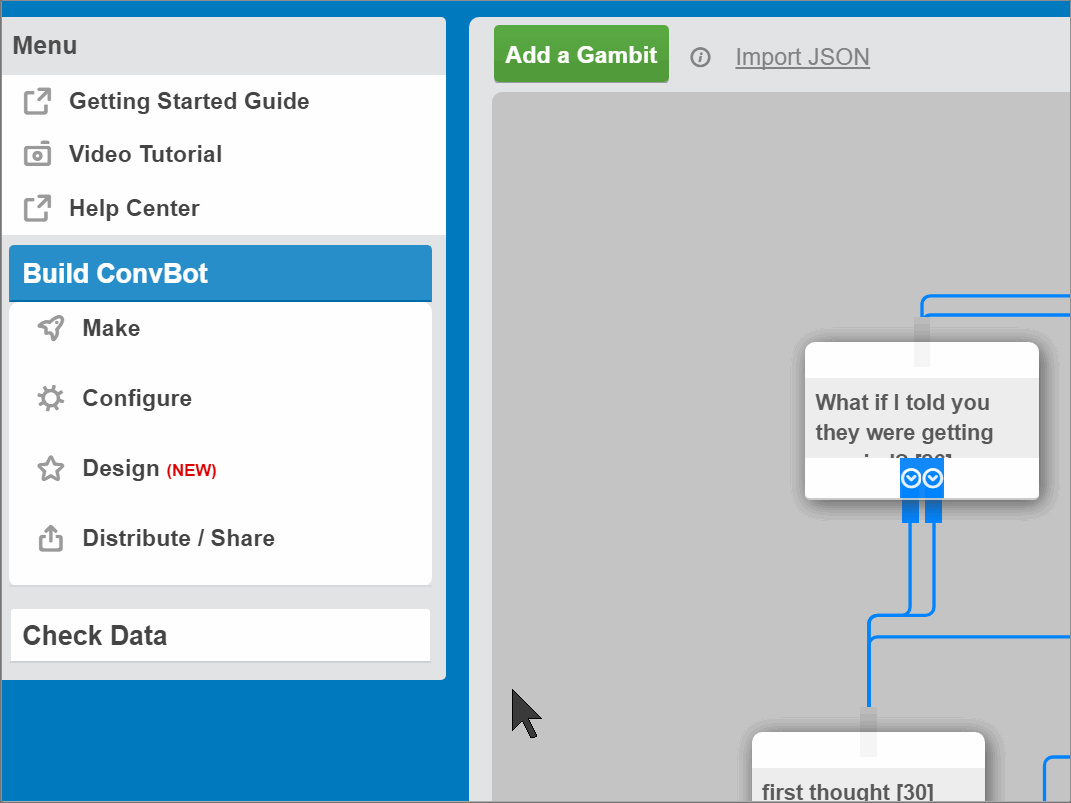Viewport: 1071px width, 803px height.
Task: Click the Help Center external-link icon
Action: coord(38,208)
